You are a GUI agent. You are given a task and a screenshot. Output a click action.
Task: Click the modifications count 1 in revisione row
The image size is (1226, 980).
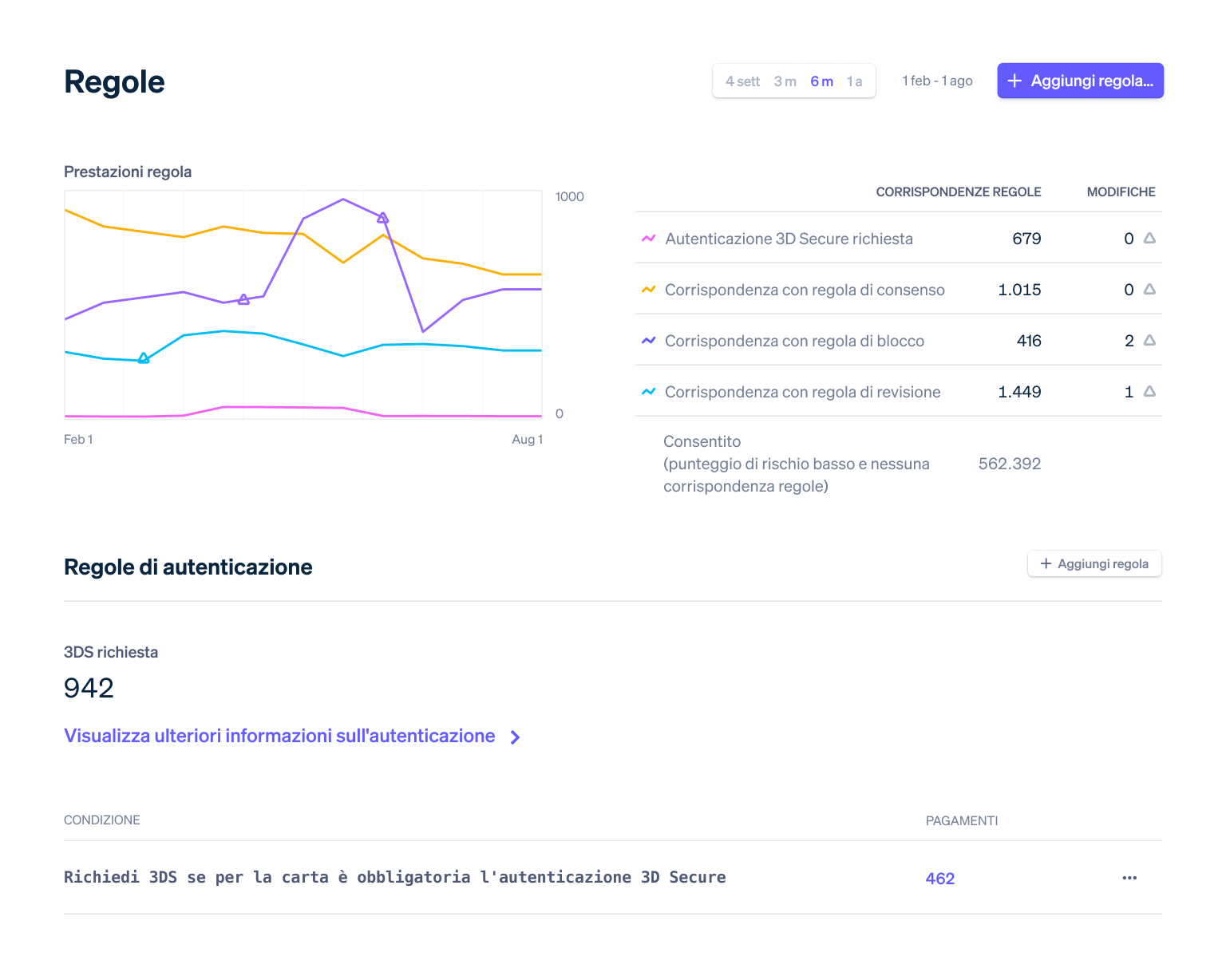tap(1129, 392)
